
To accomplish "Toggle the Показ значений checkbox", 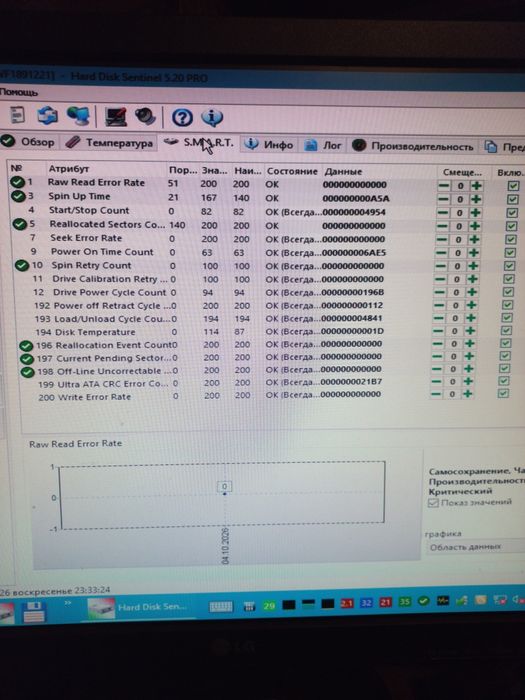I will 433,503.
